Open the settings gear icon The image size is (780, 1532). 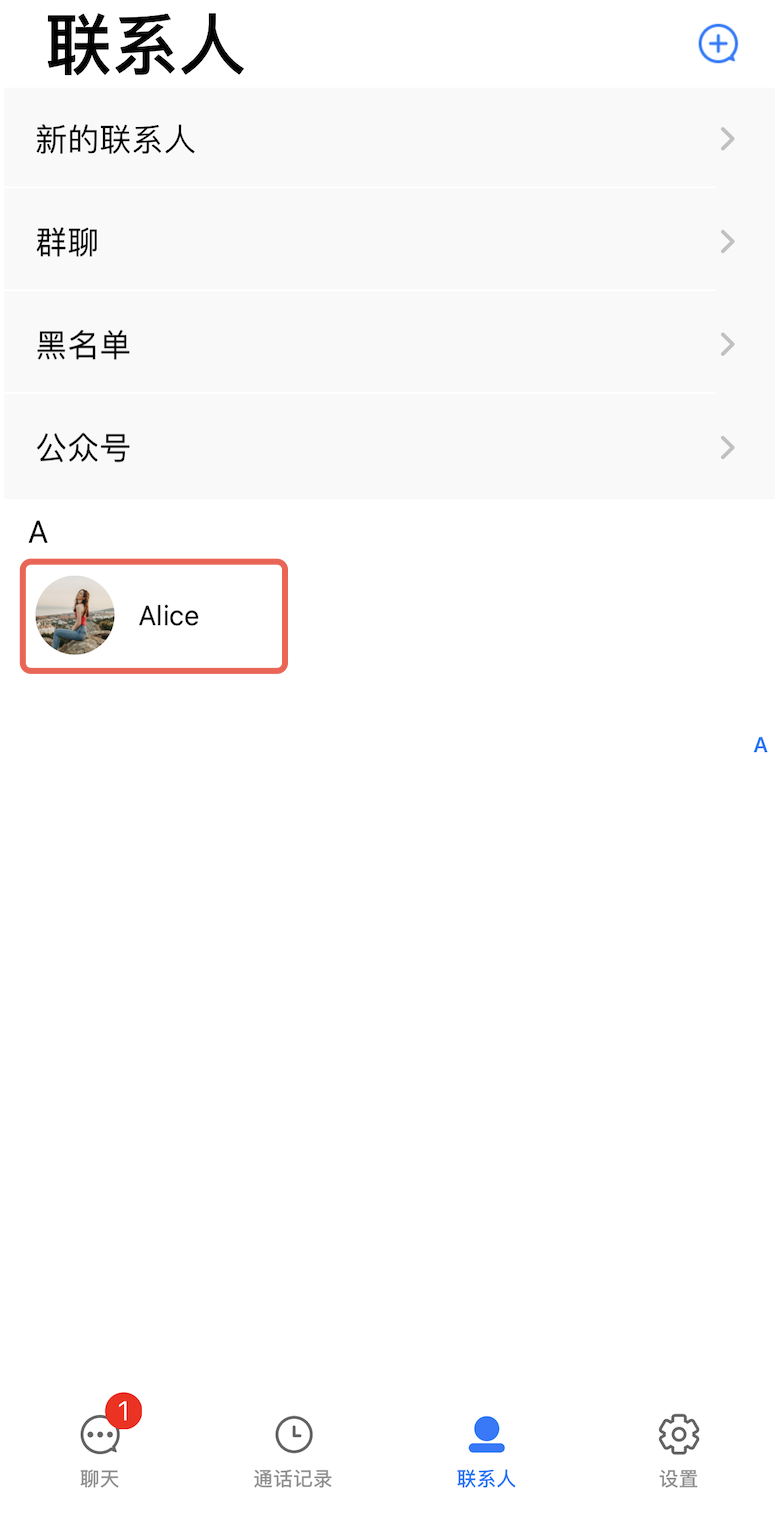[x=679, y=1434]
